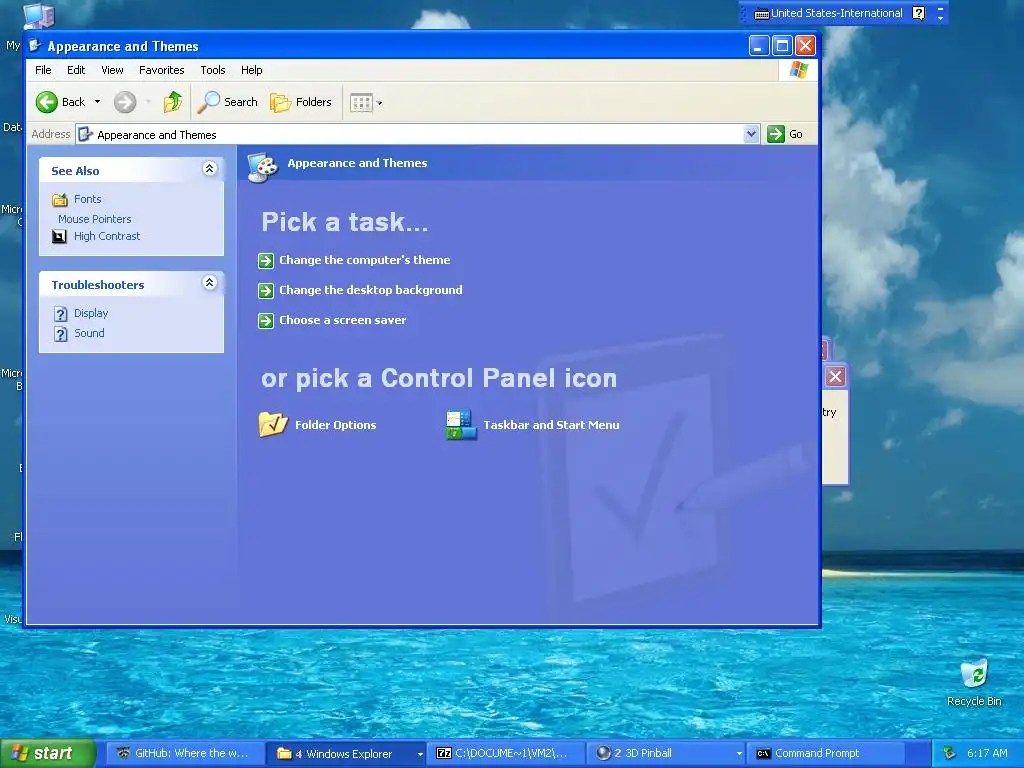Screen dimensions: 1024x768
Task: Open the File menu
Action: pos(43,70)
